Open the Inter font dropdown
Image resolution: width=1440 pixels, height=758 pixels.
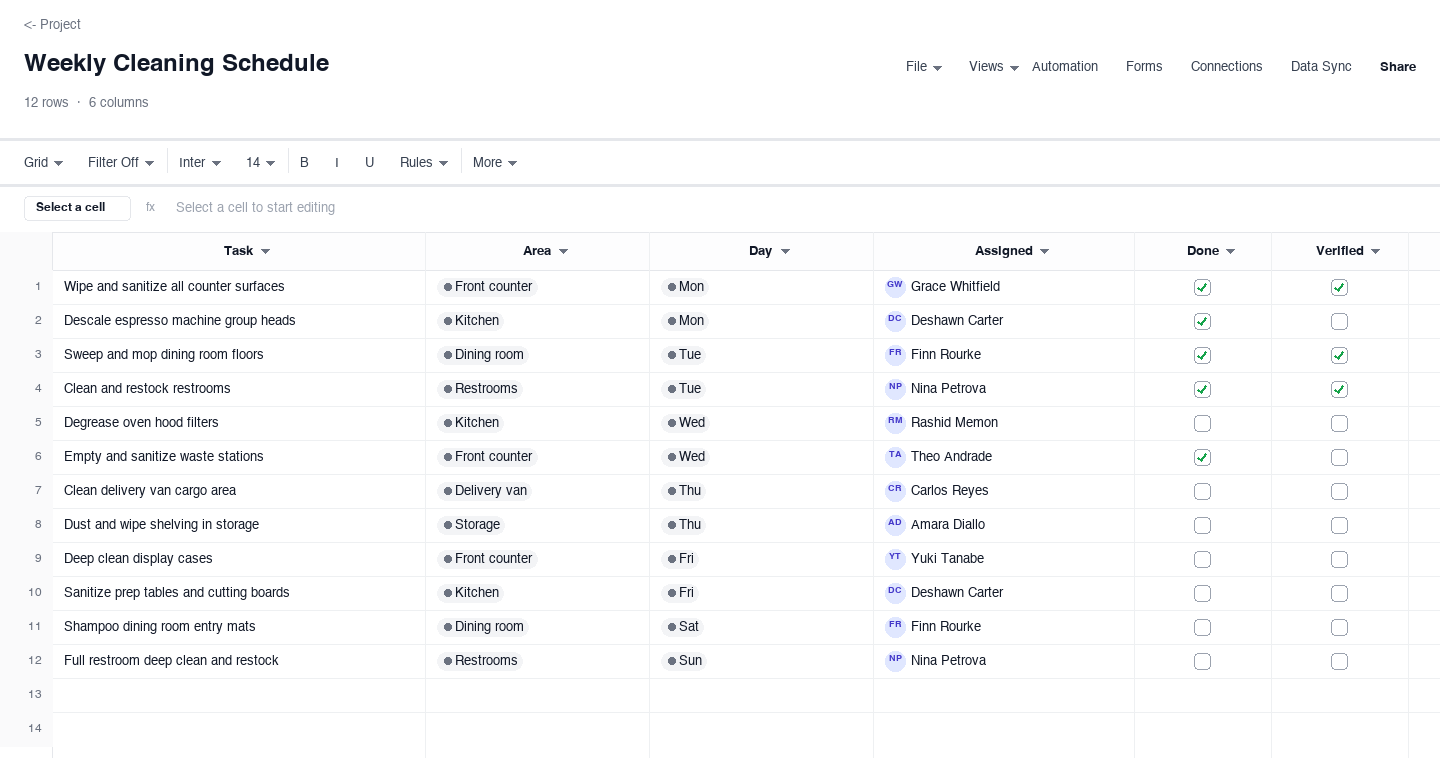200,162
